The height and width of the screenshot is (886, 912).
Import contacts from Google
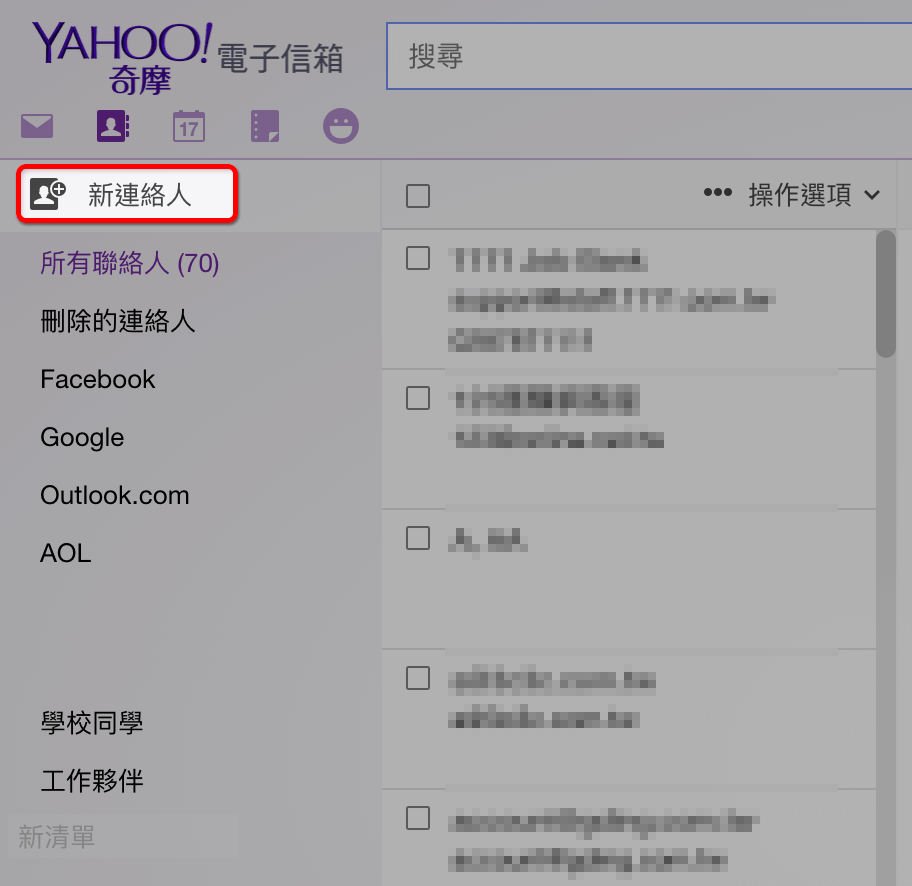point(82,437)
